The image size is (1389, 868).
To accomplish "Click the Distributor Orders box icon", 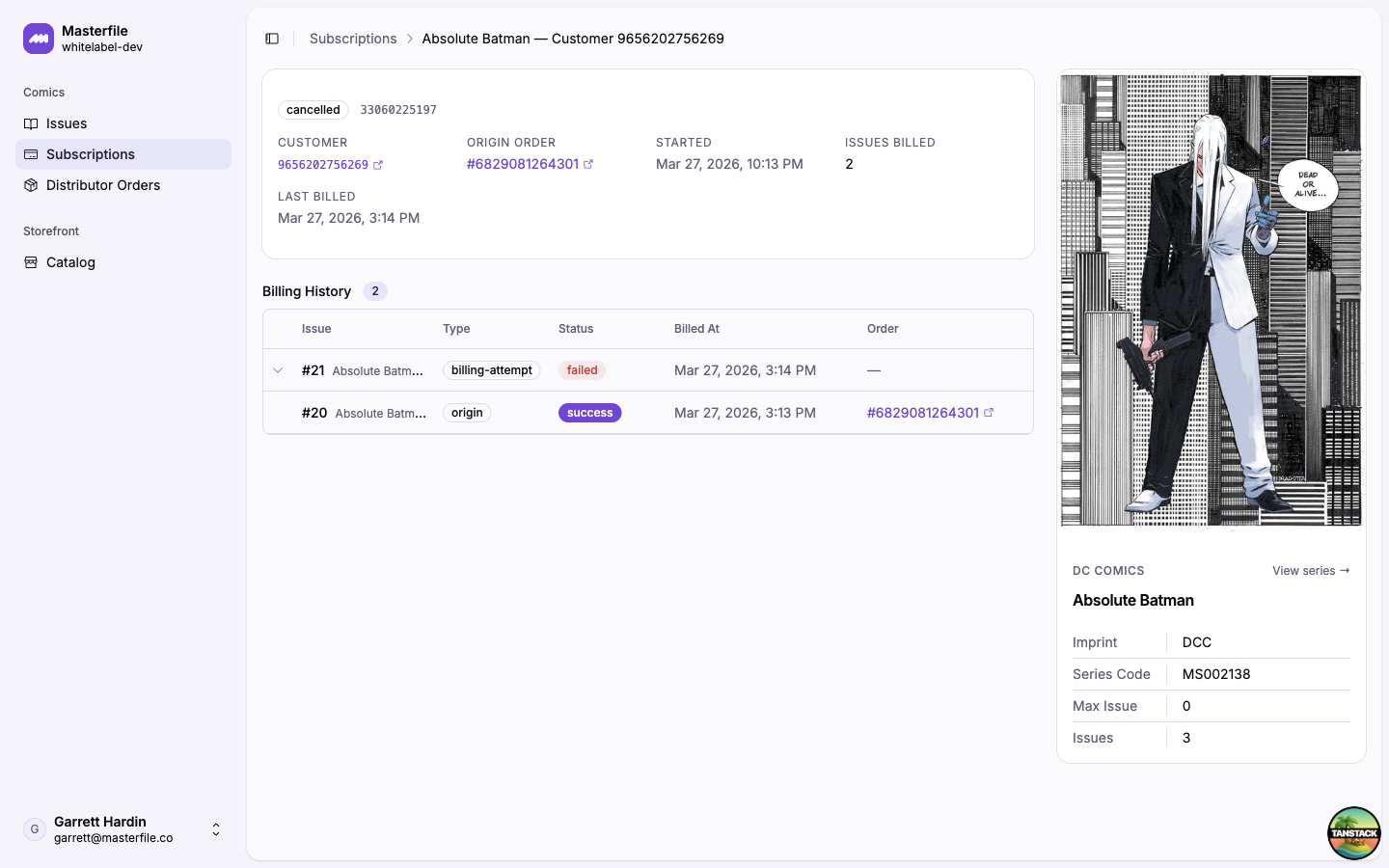I will coord(31,185).
